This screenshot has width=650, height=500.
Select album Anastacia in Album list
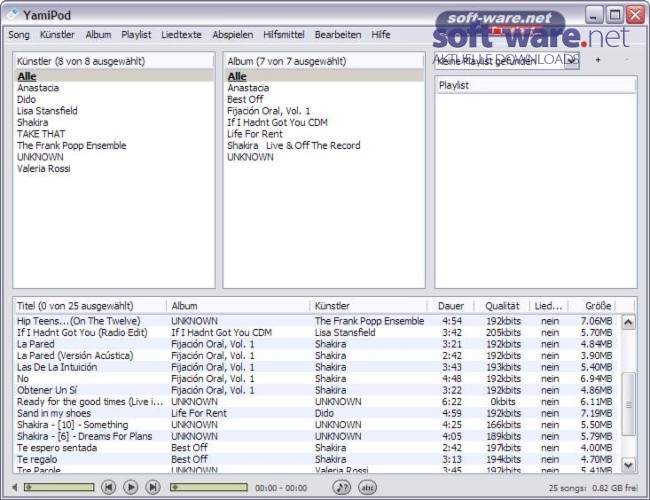click(x=324, y=88)
